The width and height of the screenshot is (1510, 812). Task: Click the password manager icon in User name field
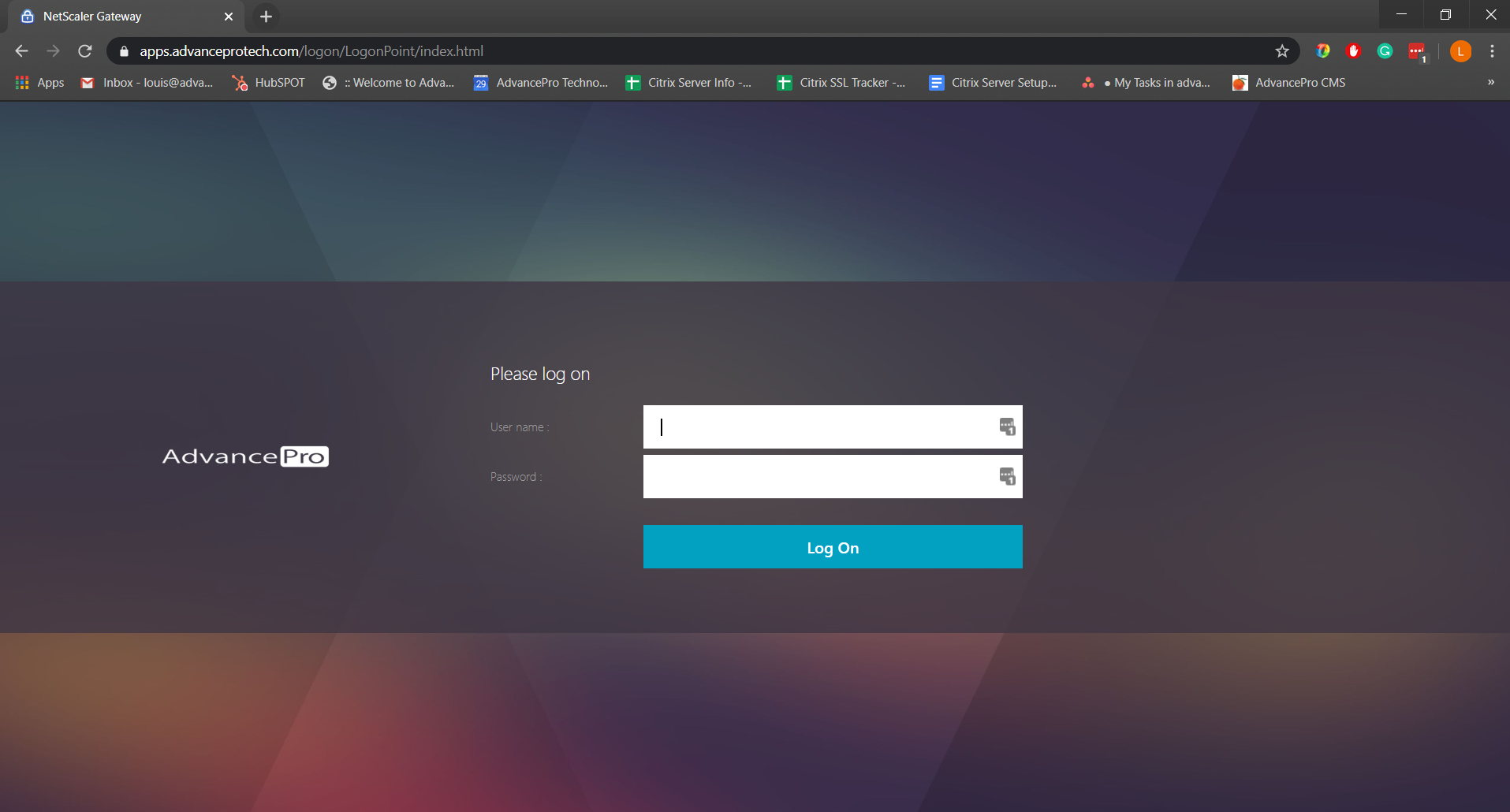click(1007, 426)
